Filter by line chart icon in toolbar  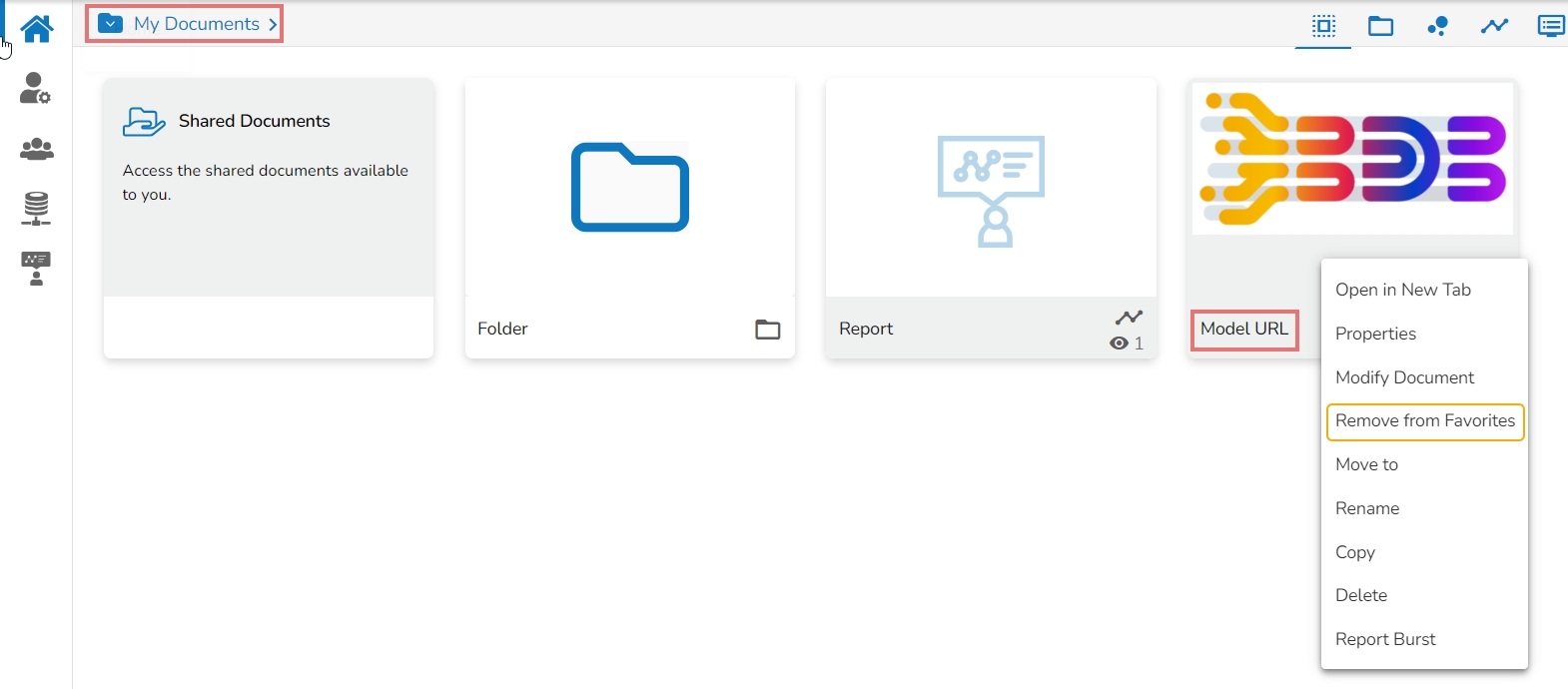(1494, 26)
